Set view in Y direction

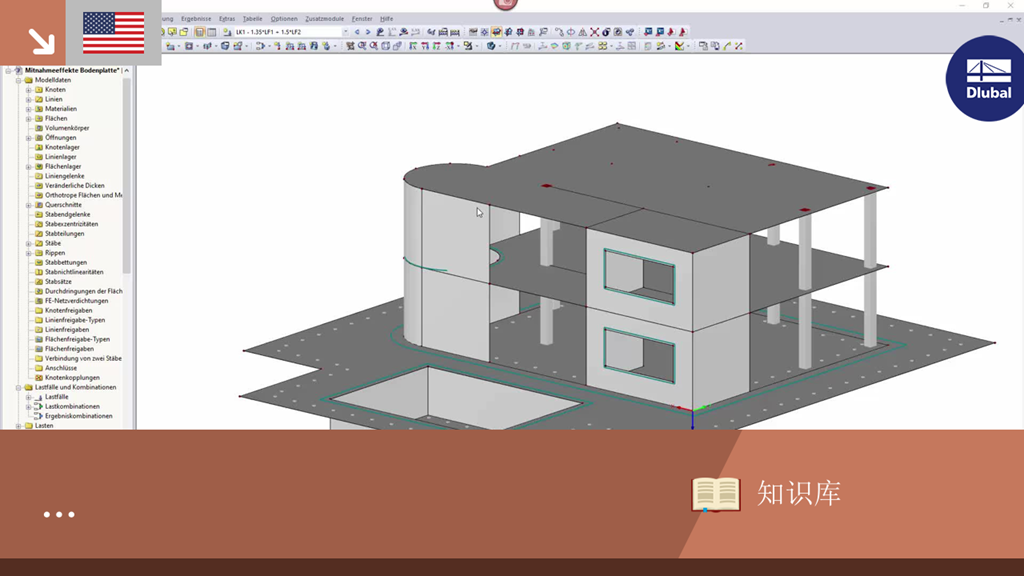(x=425, y=46)
